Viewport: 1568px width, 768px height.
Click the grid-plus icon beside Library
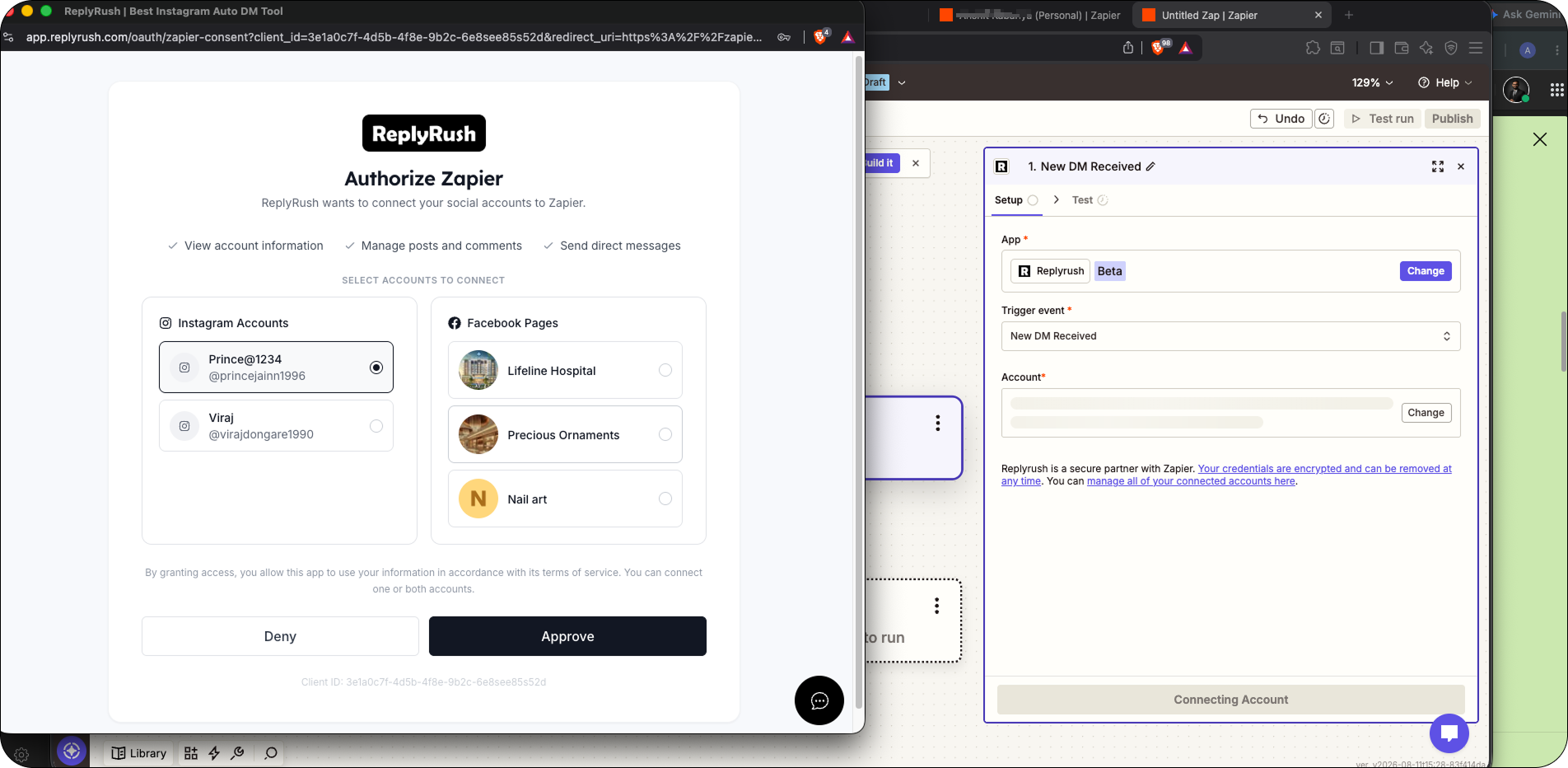(x=191, y=753)
